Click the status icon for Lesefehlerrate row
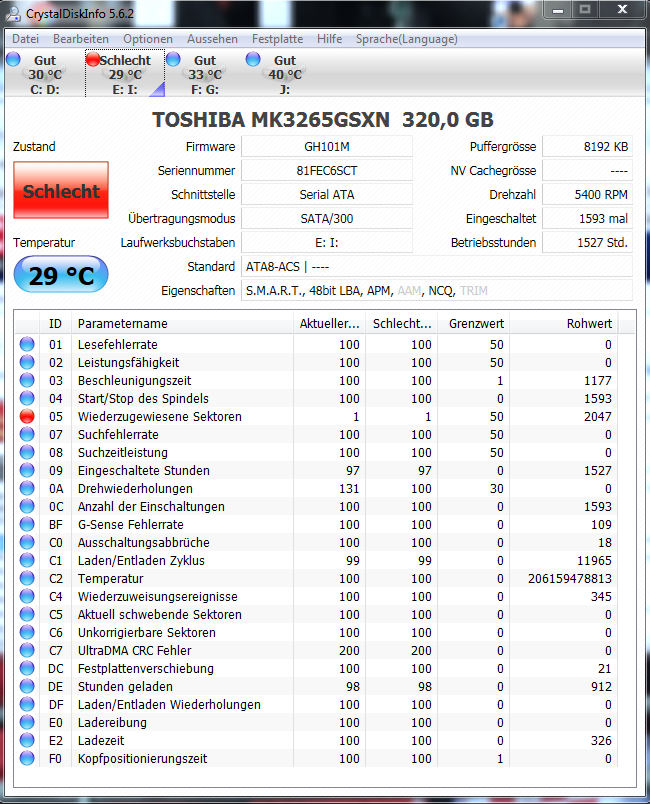 coord(27,344)
